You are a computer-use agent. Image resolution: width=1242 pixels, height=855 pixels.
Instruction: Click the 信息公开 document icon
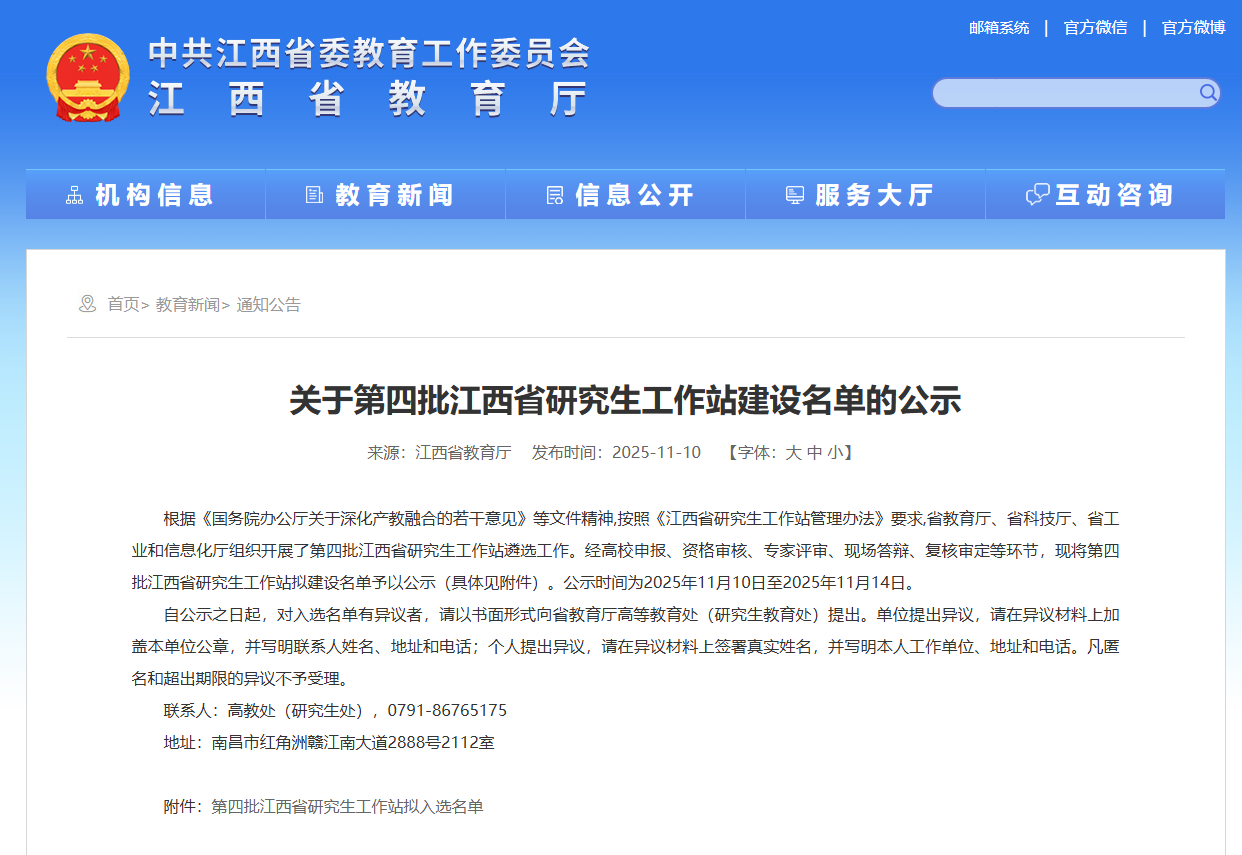coord(554,195)
